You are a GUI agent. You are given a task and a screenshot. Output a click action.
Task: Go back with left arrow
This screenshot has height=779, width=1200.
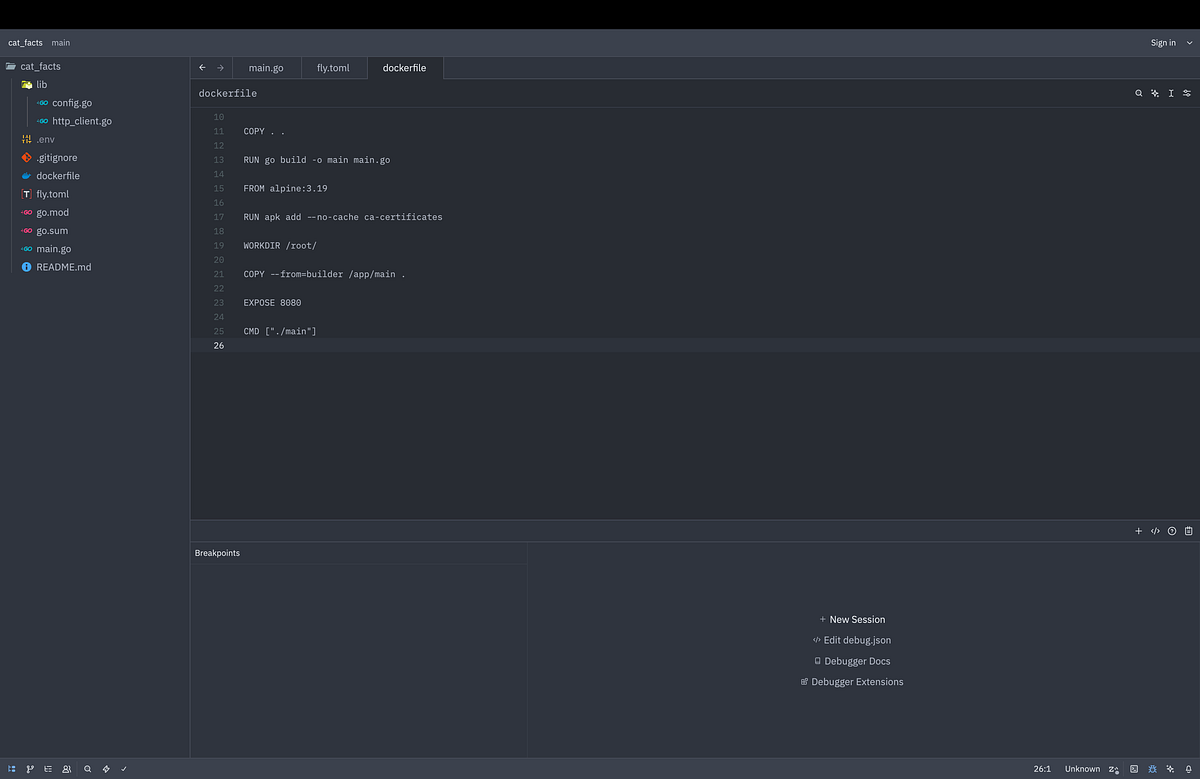click(203, 68)
